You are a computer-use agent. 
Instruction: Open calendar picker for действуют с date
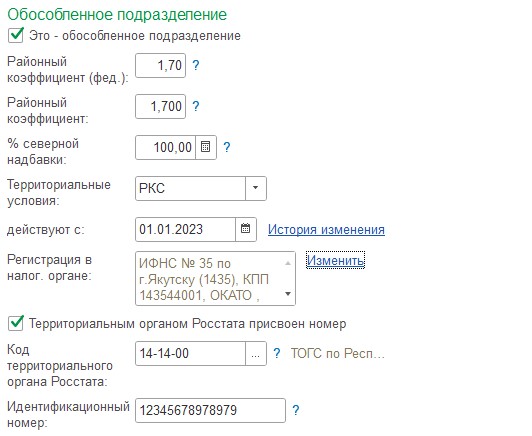[x=246, y=229]
